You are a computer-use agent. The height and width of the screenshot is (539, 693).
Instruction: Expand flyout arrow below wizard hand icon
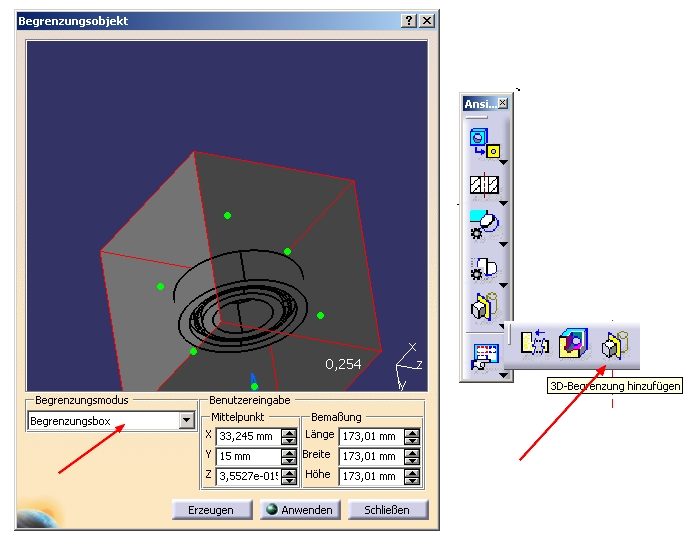[503, 376]
